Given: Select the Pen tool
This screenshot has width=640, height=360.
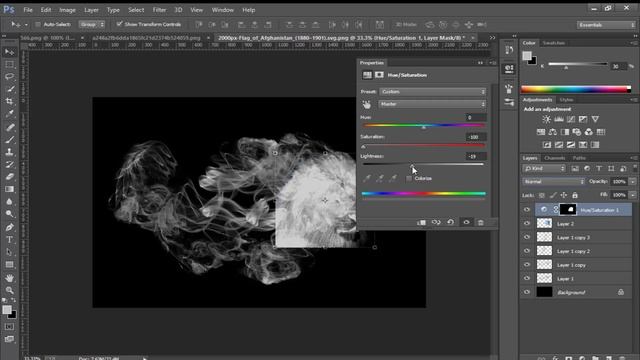Looking at the screenshot, I should 9,227.
